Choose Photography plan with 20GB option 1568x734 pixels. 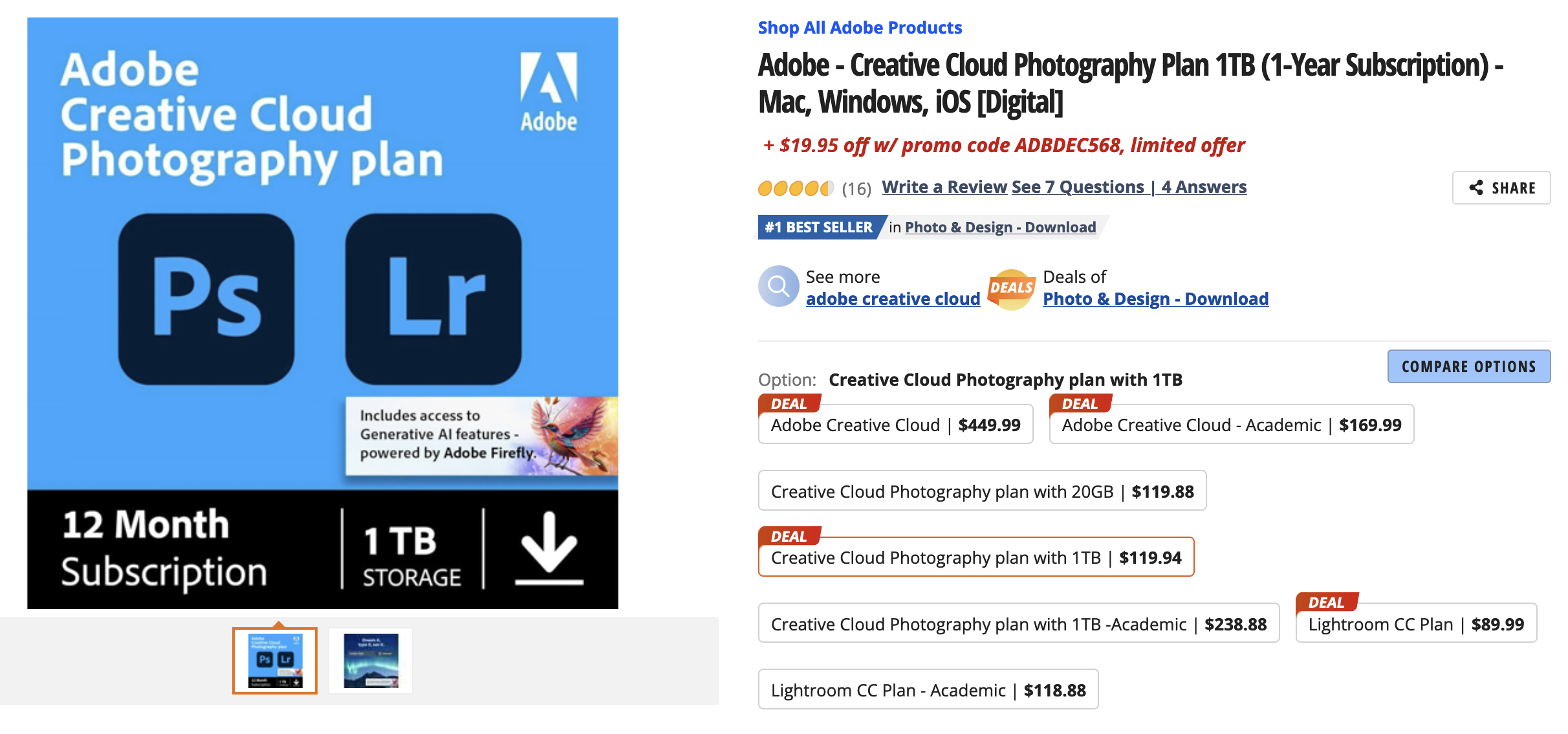(x=982, y=491)
